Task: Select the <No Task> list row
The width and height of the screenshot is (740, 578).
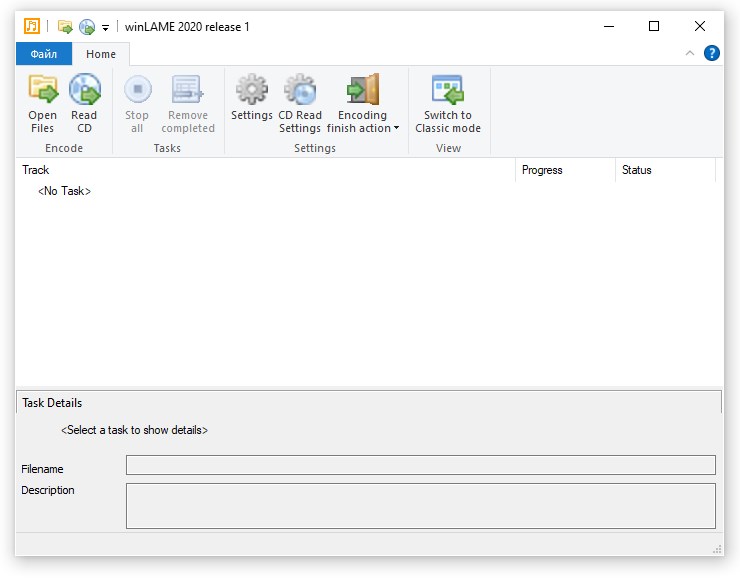Action: point(64,191)
